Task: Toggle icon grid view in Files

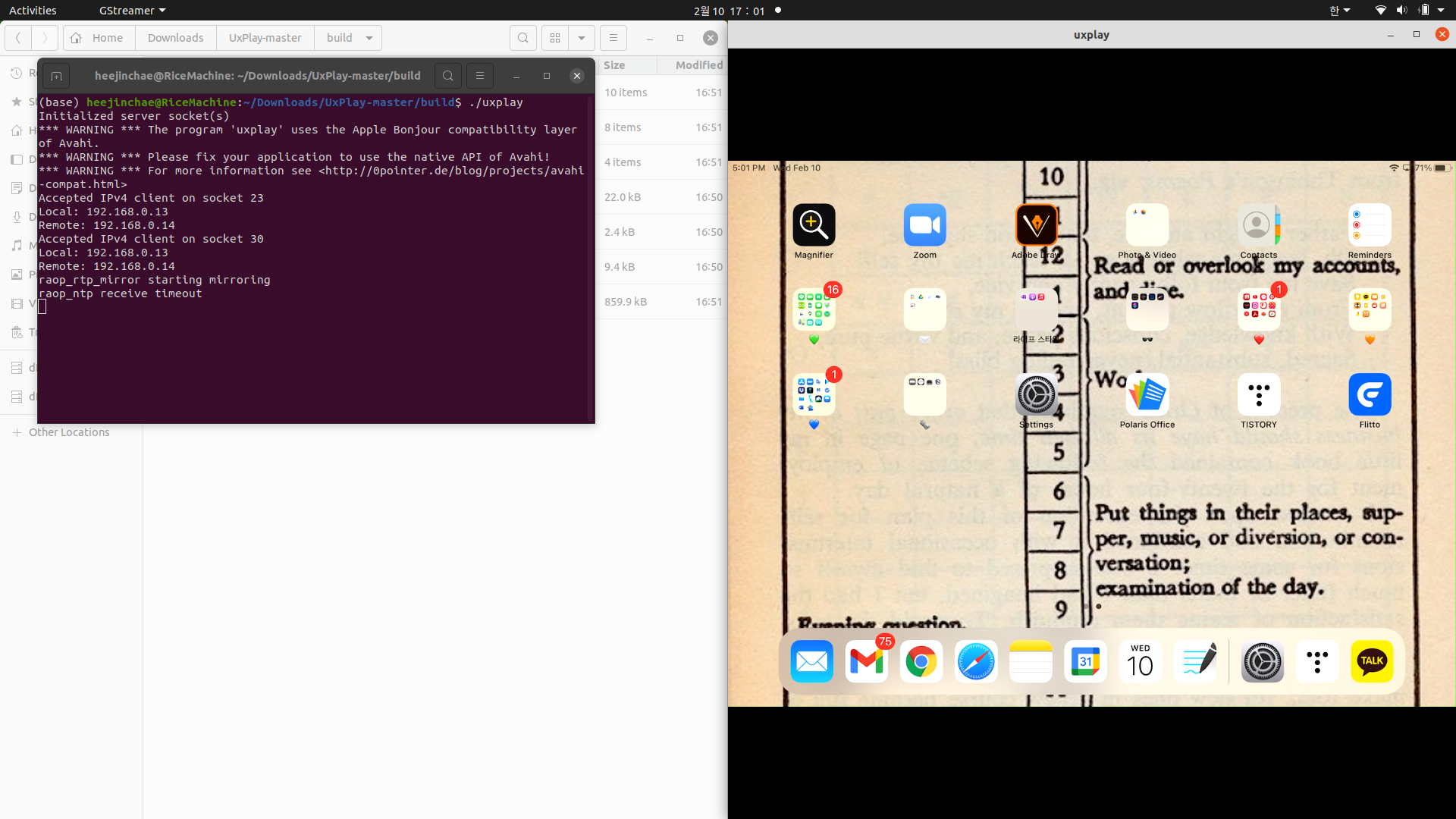Action: (555, 38)
